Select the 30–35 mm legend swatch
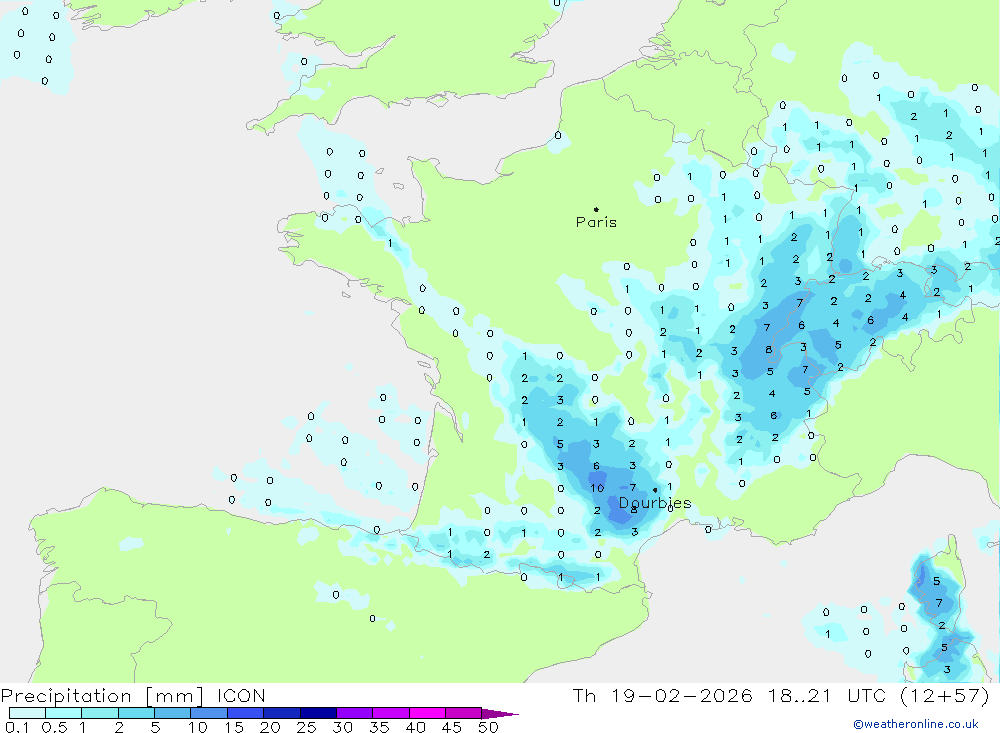The height and width of the screenshot is (733, 1000). [x=354, y=713]
